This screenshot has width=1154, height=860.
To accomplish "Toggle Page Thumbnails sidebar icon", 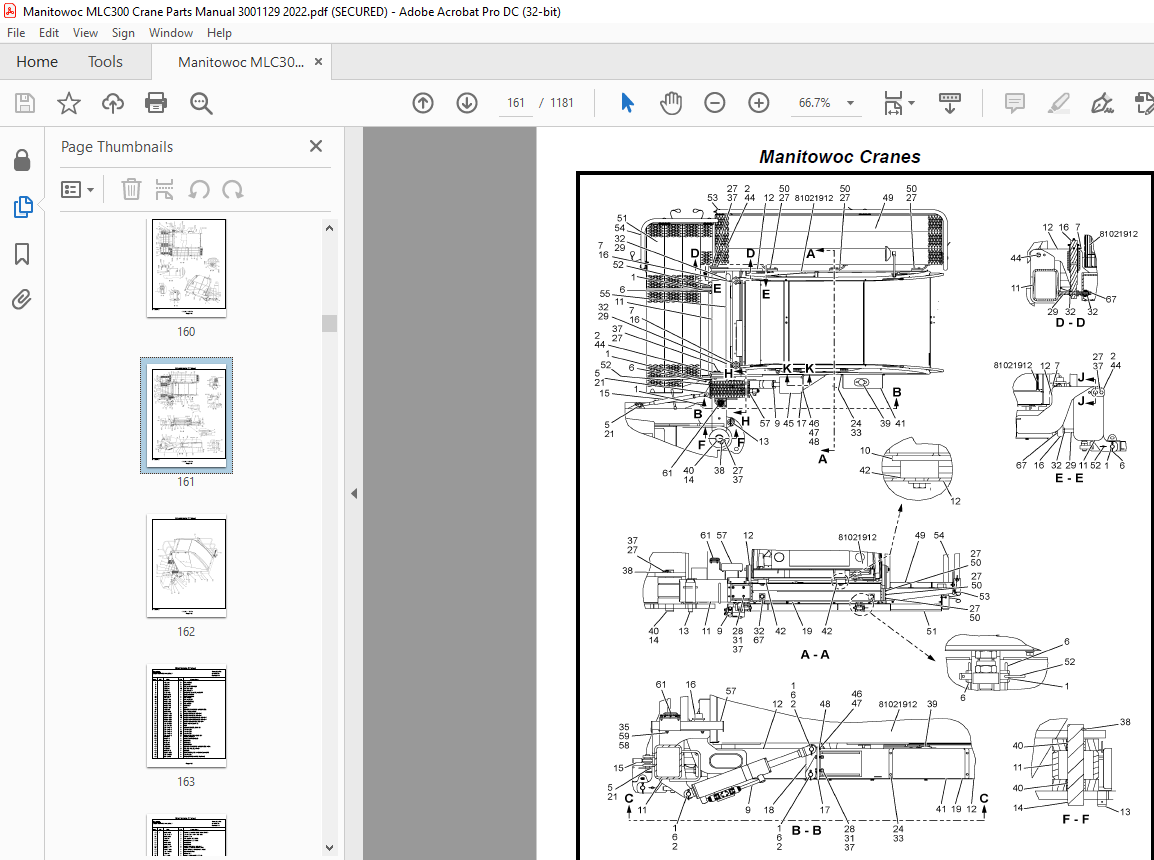I will coord(23,207).
